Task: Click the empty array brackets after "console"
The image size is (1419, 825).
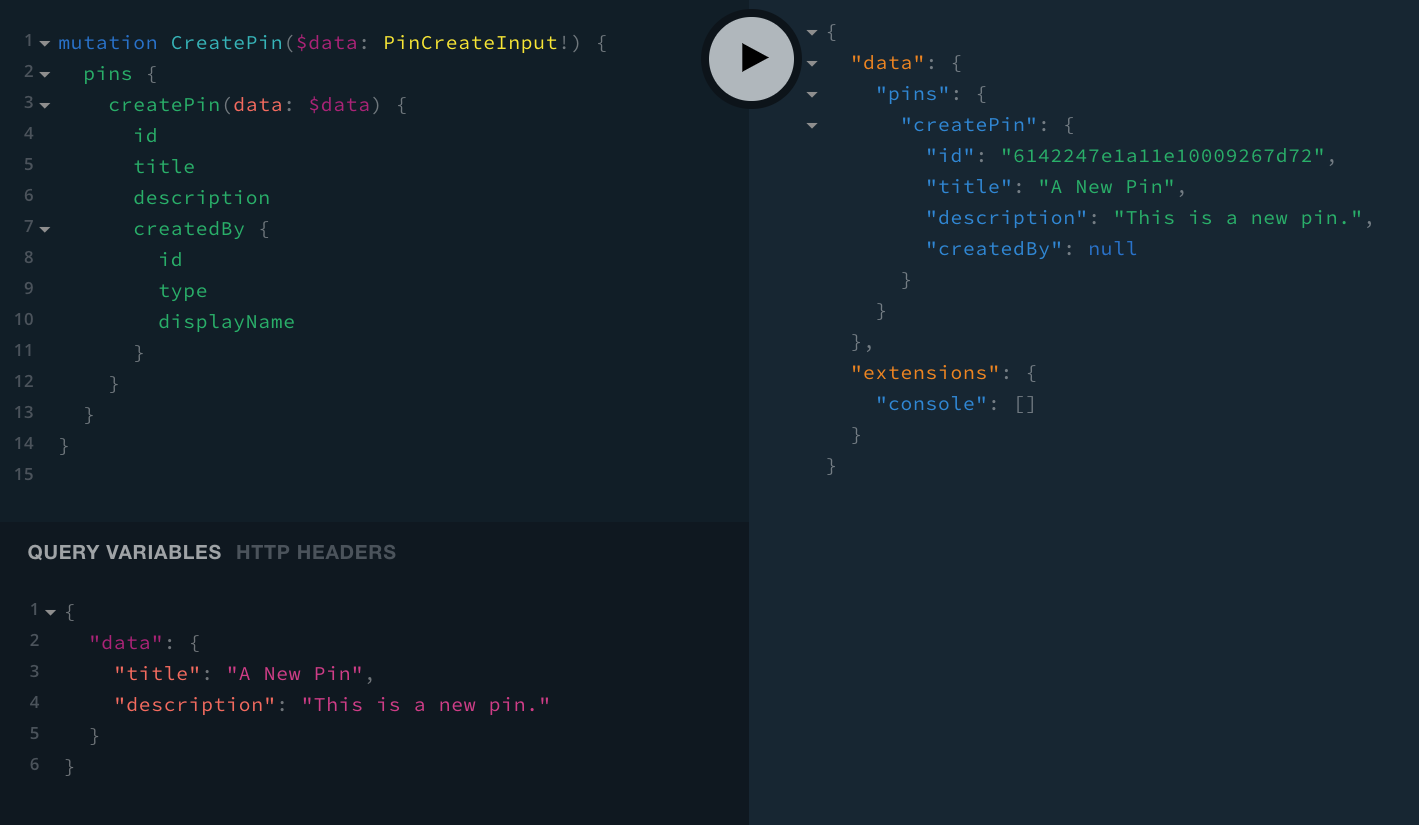Action: point(1025,404)
